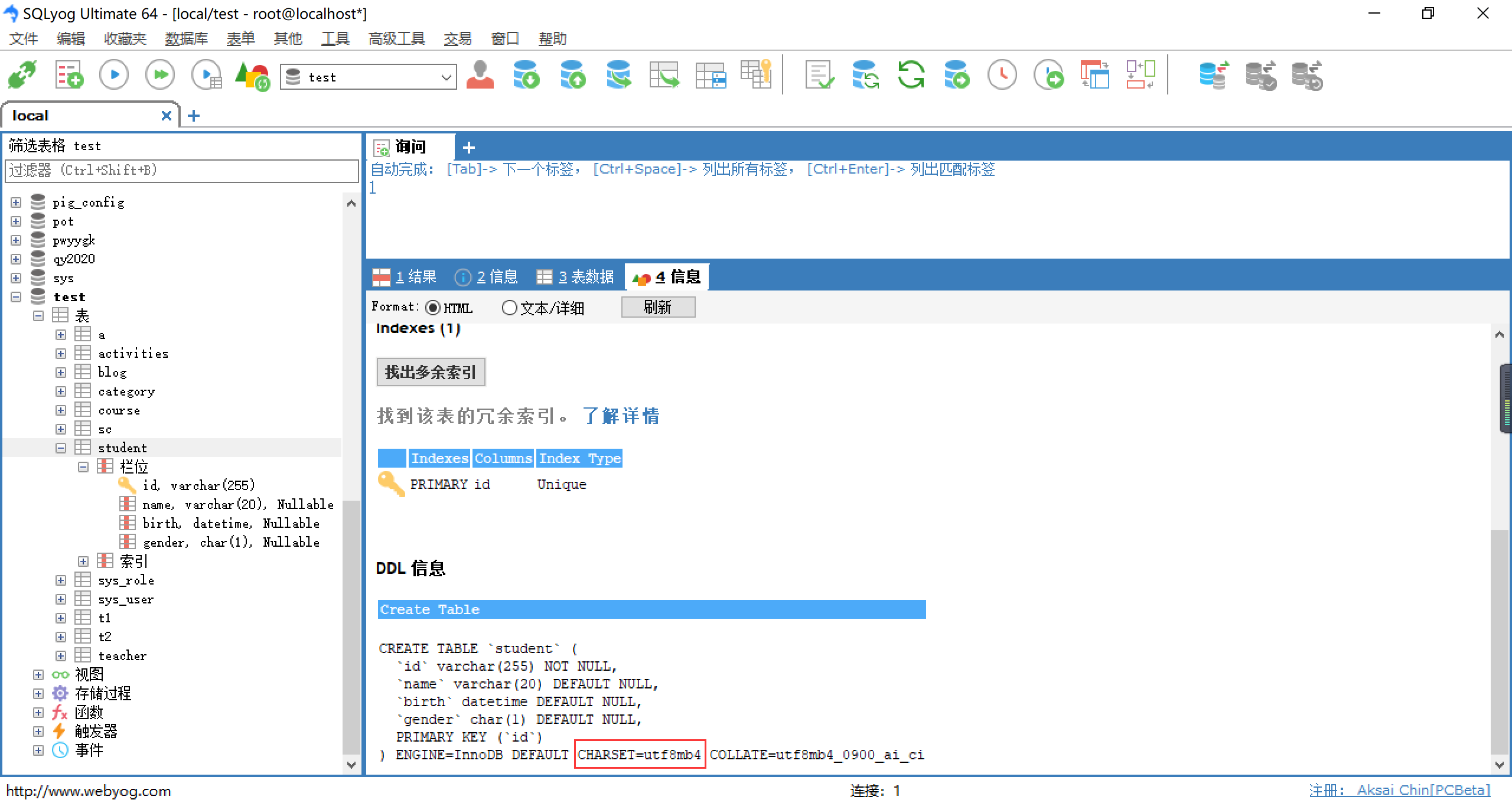Expand the pig_config database node

[16, 203]
